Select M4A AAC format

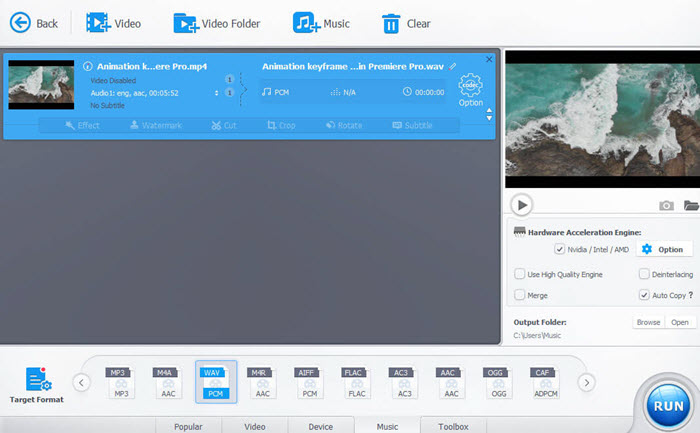[168, 383]
